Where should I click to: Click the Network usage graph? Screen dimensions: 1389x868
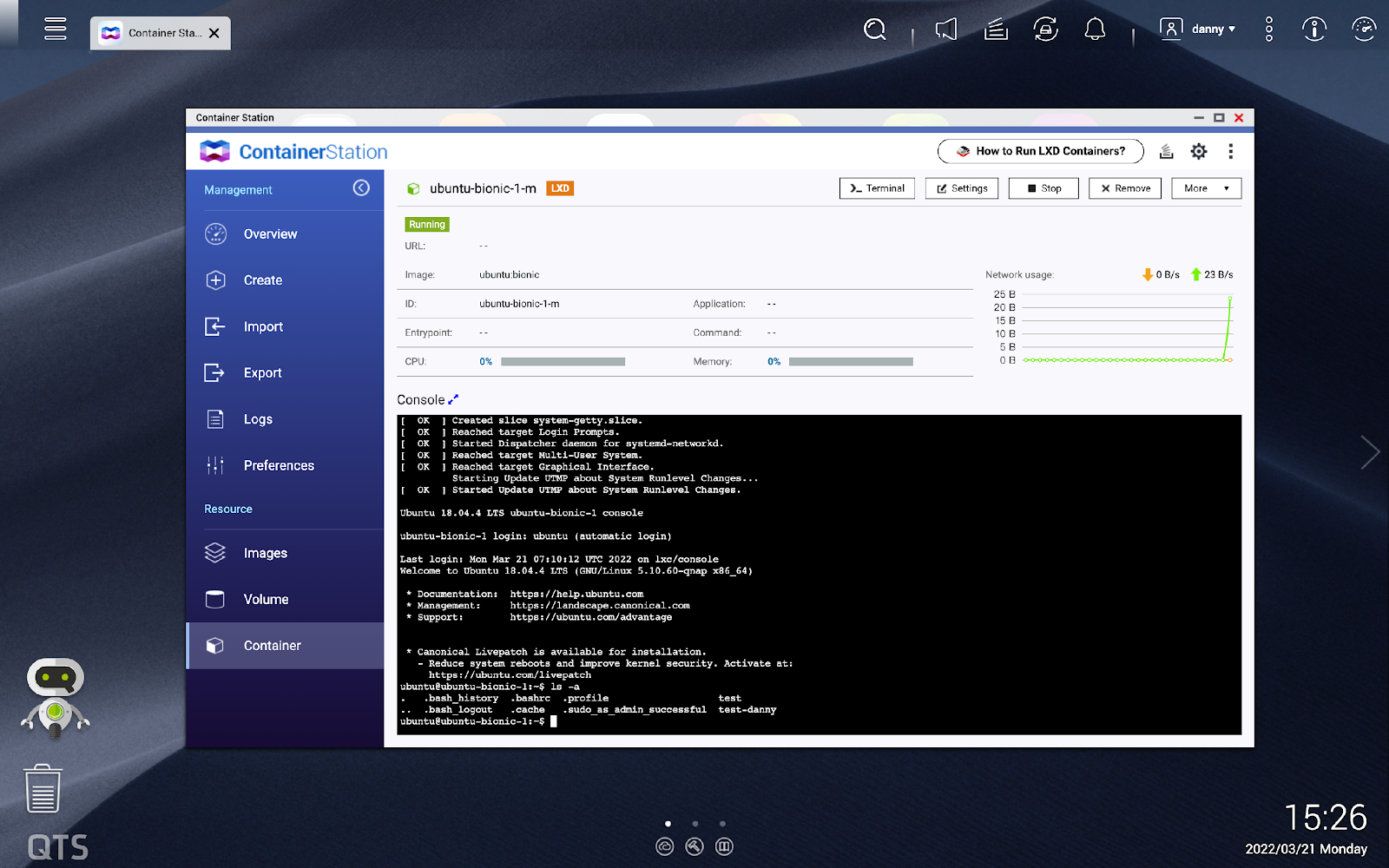click(x=1127, y=327)
